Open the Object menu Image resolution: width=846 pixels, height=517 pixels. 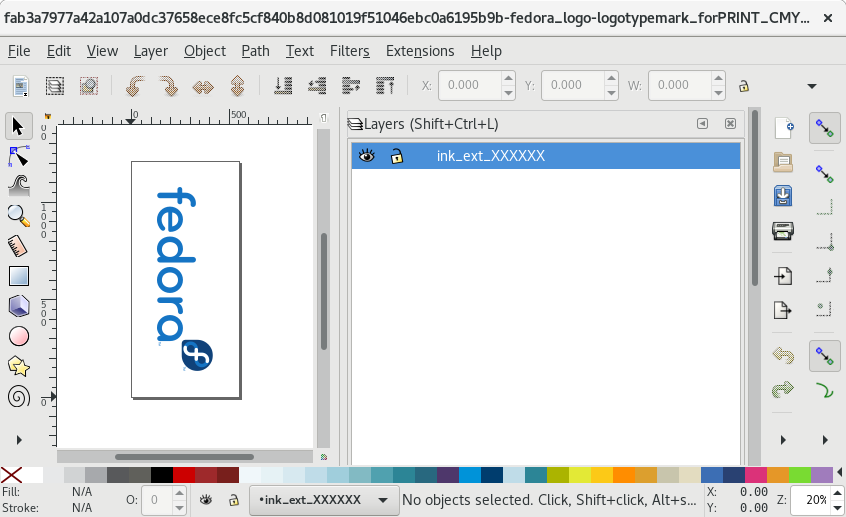pos(205,51)
